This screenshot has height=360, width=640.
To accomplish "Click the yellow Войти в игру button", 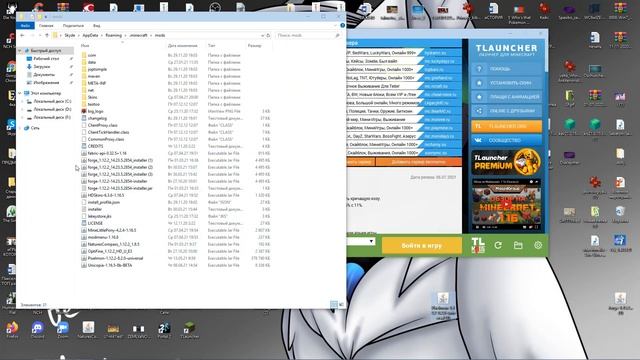I will coord(422,246).
